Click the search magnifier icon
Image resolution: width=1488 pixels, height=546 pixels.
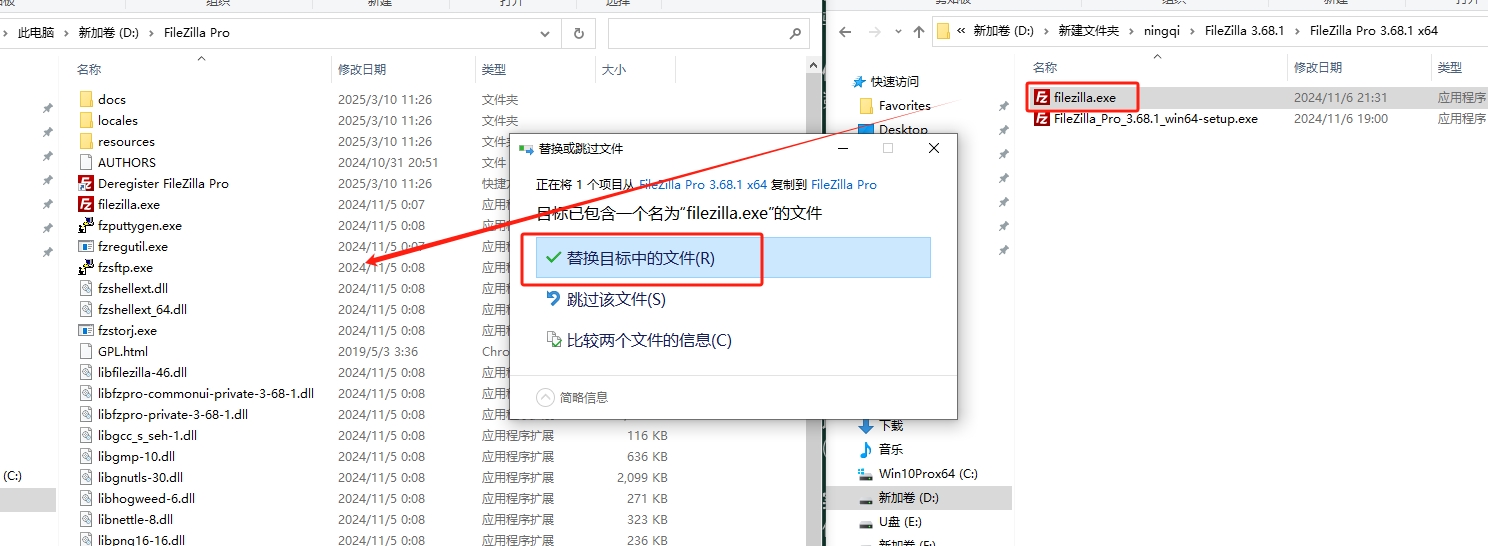click(x=796, y=33)
